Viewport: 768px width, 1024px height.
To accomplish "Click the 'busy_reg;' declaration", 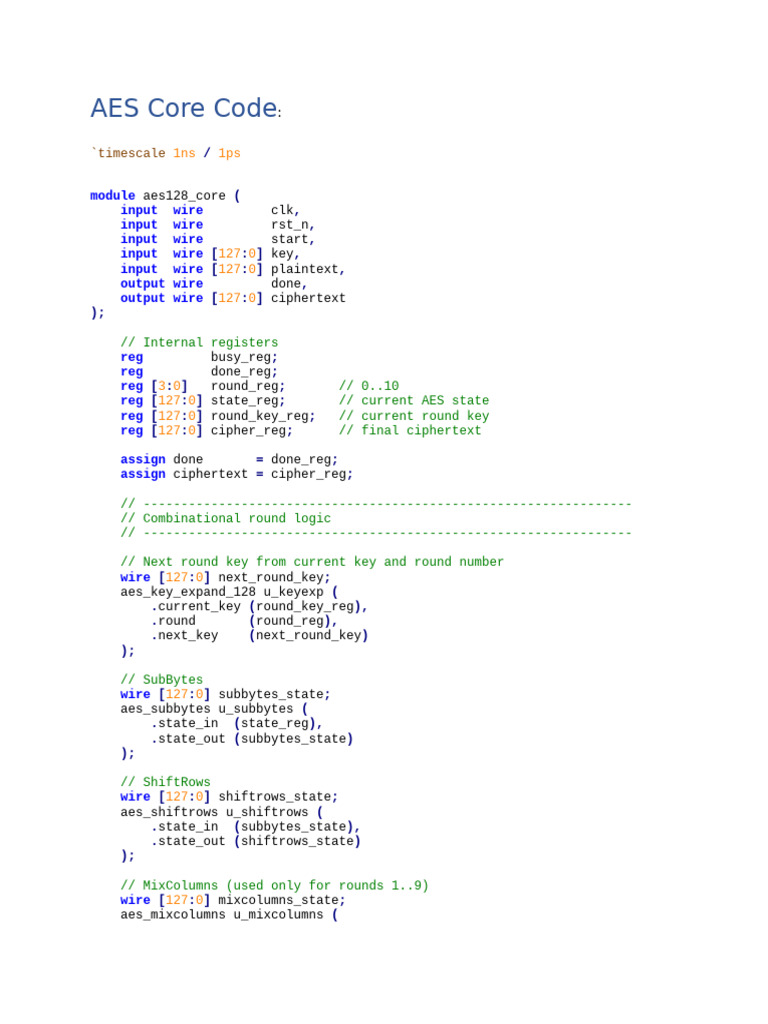I will pyautogui.click(x=244, y=357).
